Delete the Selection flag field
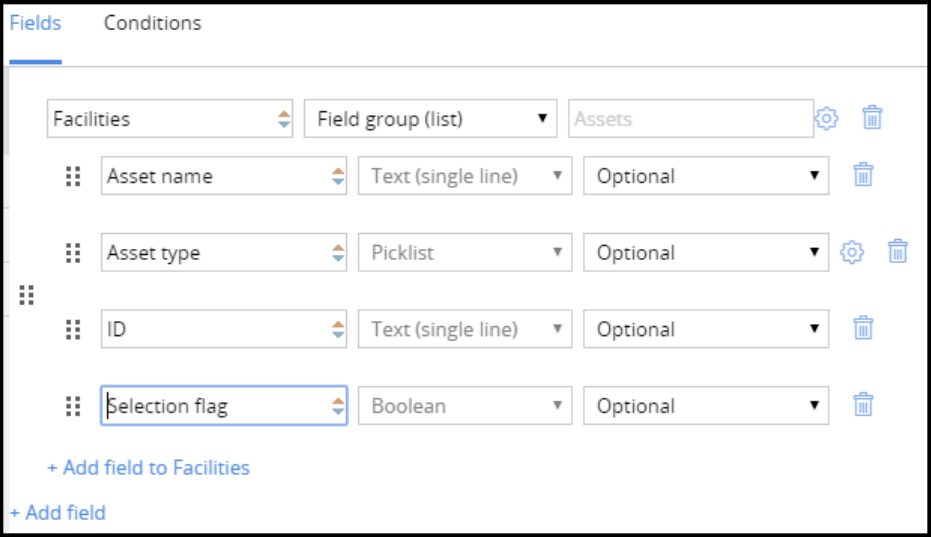 tap(863, 406)
